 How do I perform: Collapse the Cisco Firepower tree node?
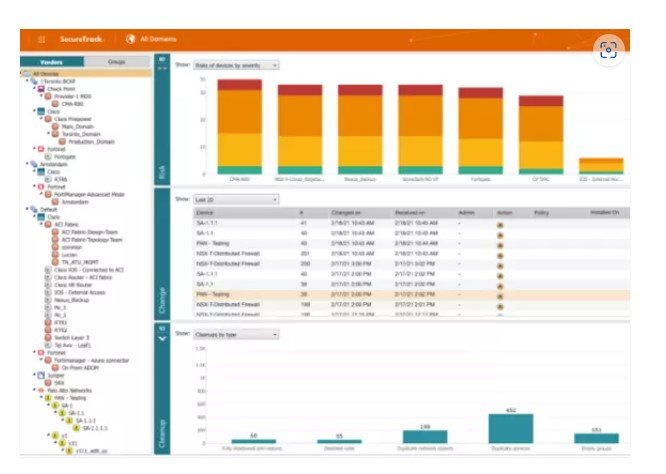[42, 118]
